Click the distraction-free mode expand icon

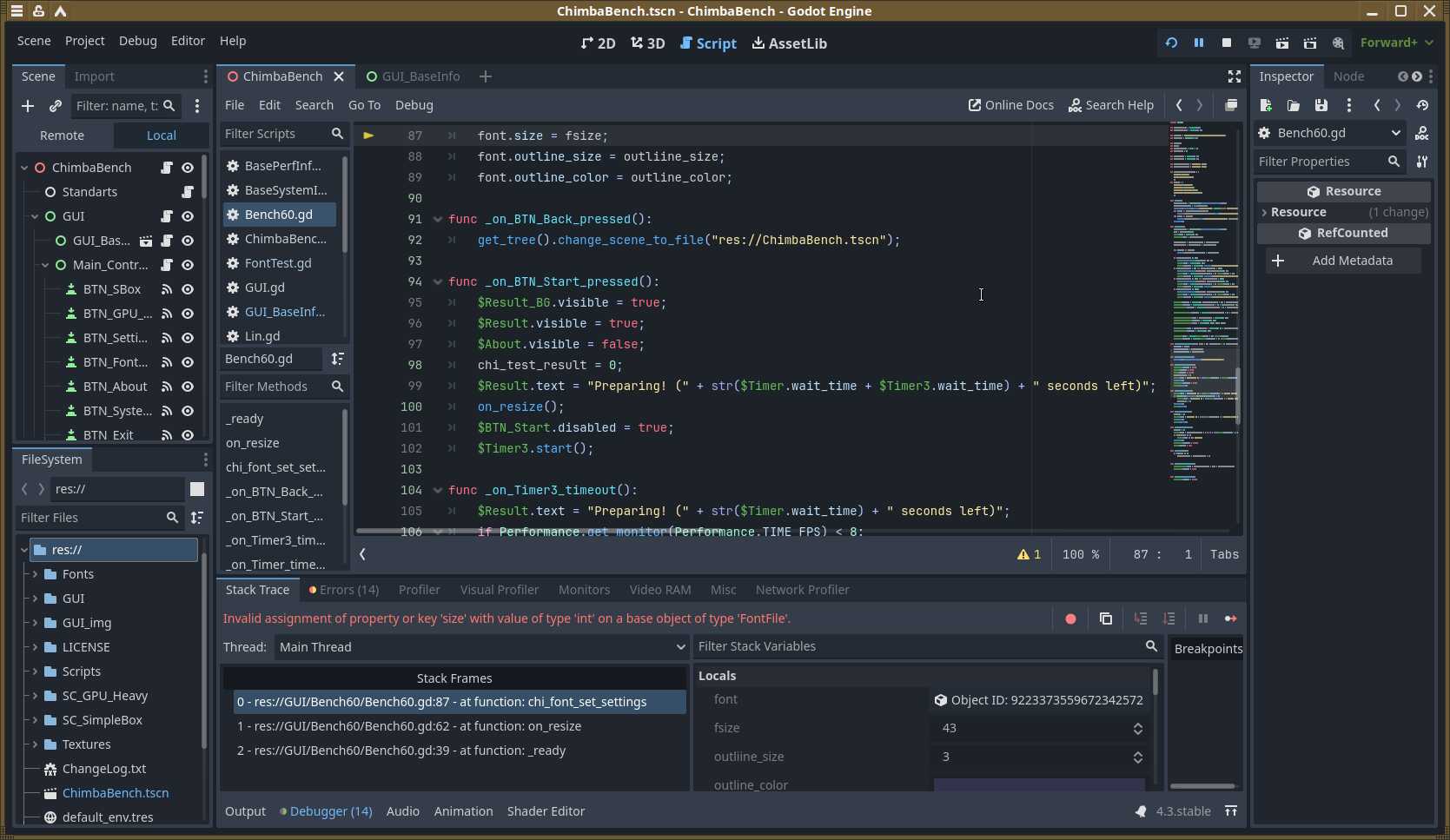1234,76
